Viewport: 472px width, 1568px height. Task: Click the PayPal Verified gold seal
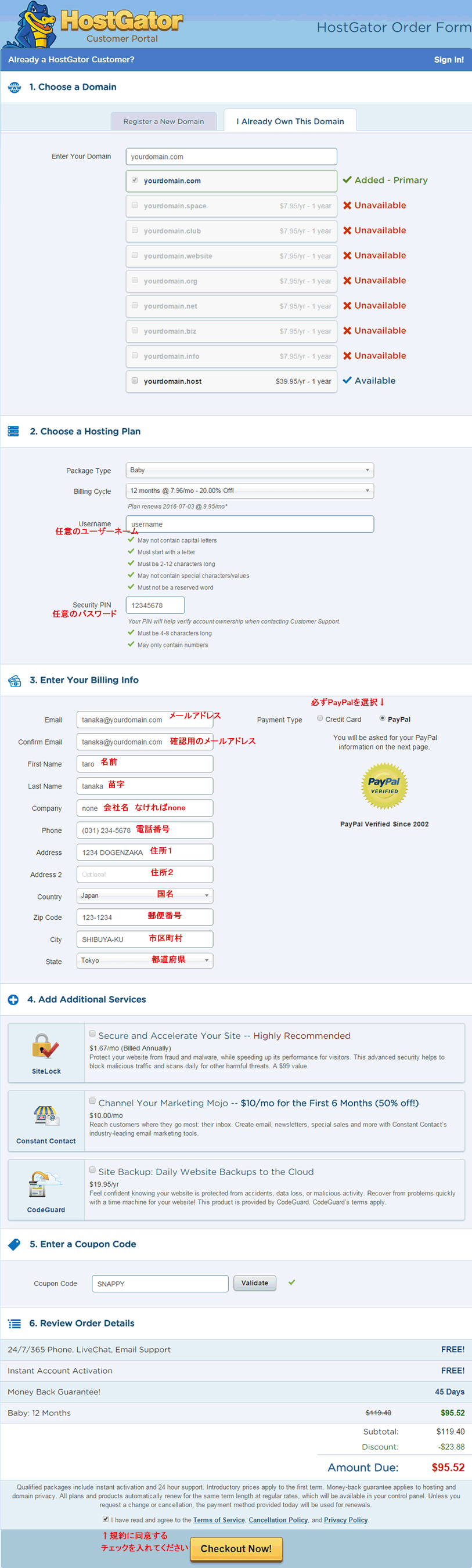(384, 786)
